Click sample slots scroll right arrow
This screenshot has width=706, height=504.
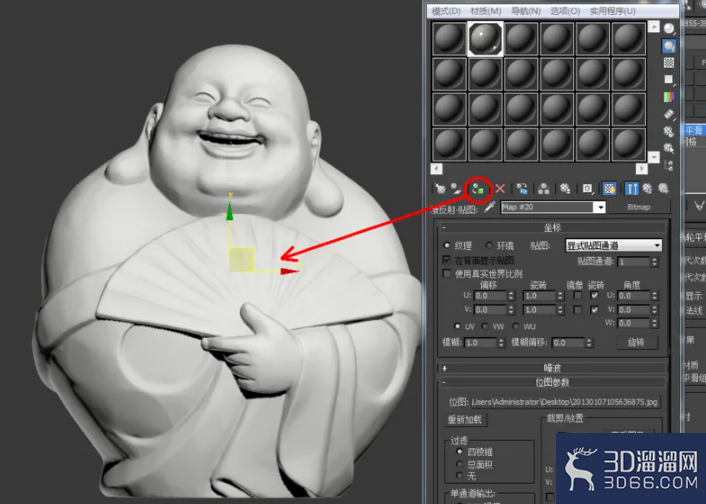click(642, 168)
